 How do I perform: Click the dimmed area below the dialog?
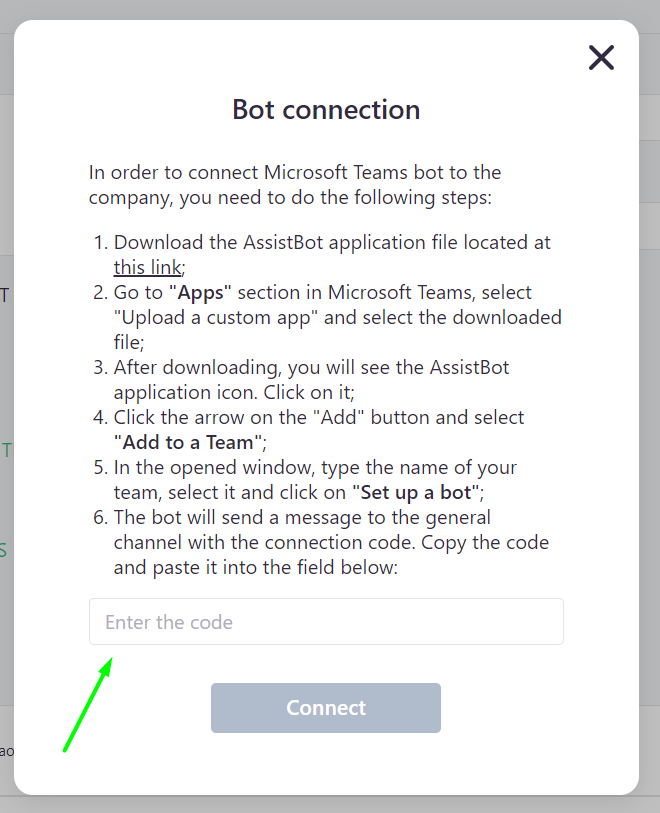coord(330,805)
